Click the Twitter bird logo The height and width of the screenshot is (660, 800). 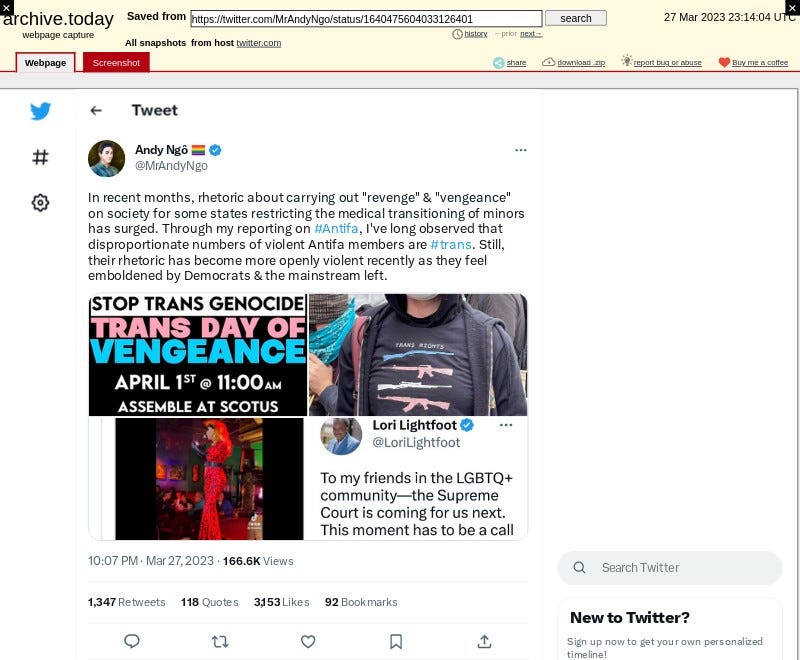click(40, 111)
